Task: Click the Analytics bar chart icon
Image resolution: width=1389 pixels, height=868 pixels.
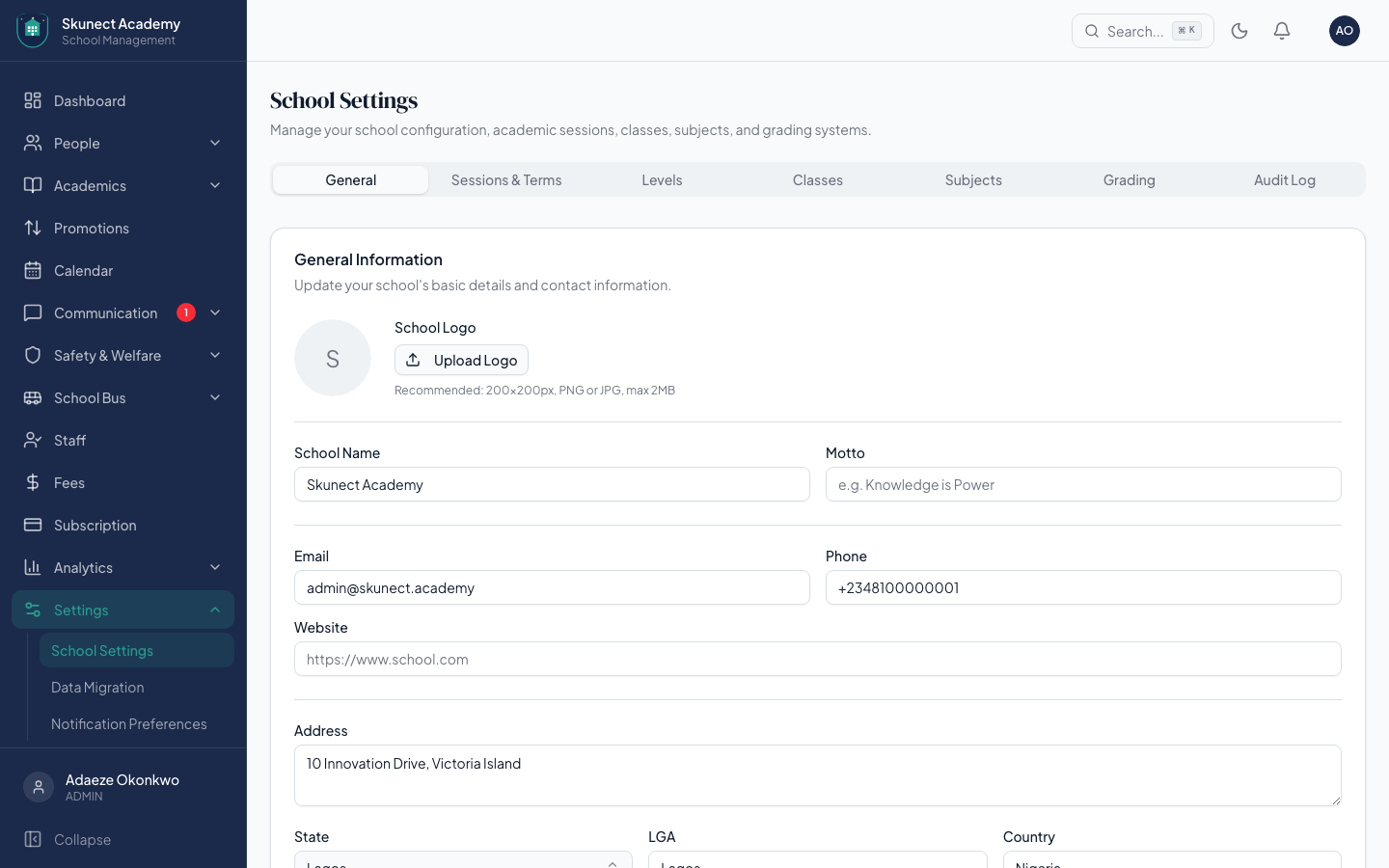Action: (33, 567)
